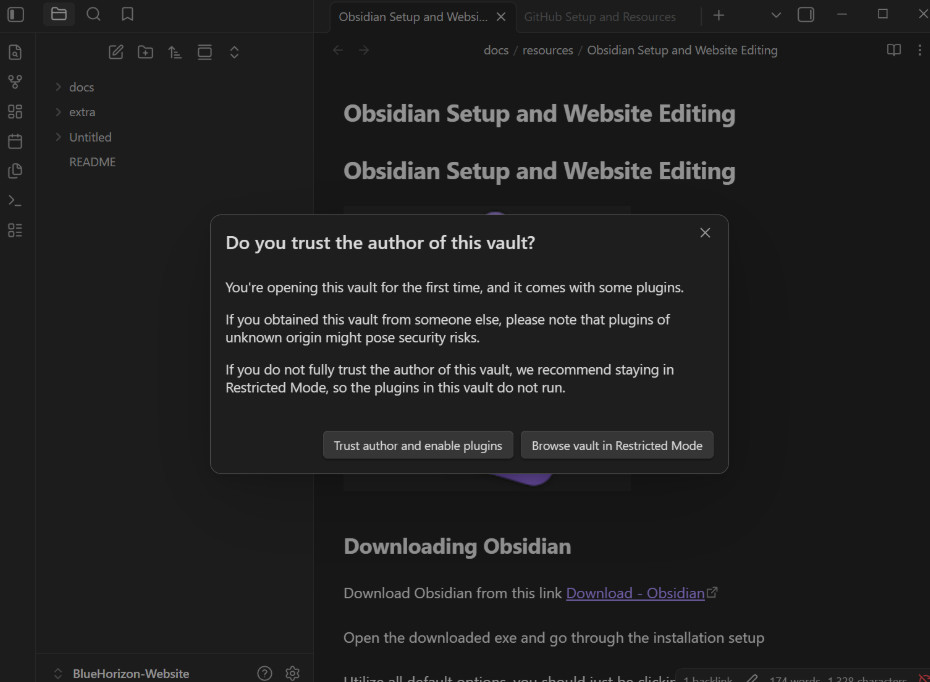Click text starting "You're opening this vault"
This screenshot has height=682, width=930.
pos(454,288)
